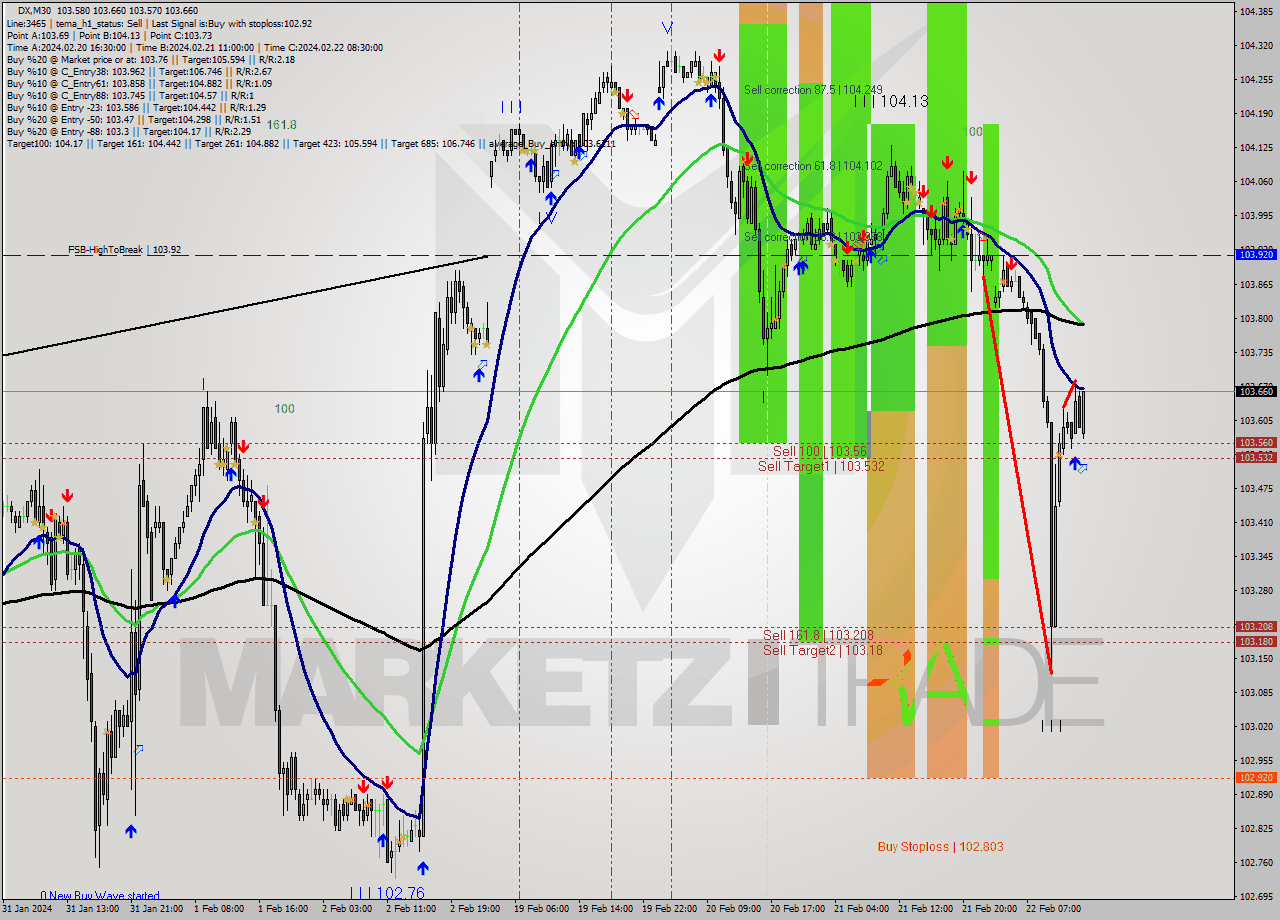The width and height of the screenshot is (1280, 920).
Task: Click the red 103.208 price tag
Action: pyautogui.click(x=1256, y=627)
